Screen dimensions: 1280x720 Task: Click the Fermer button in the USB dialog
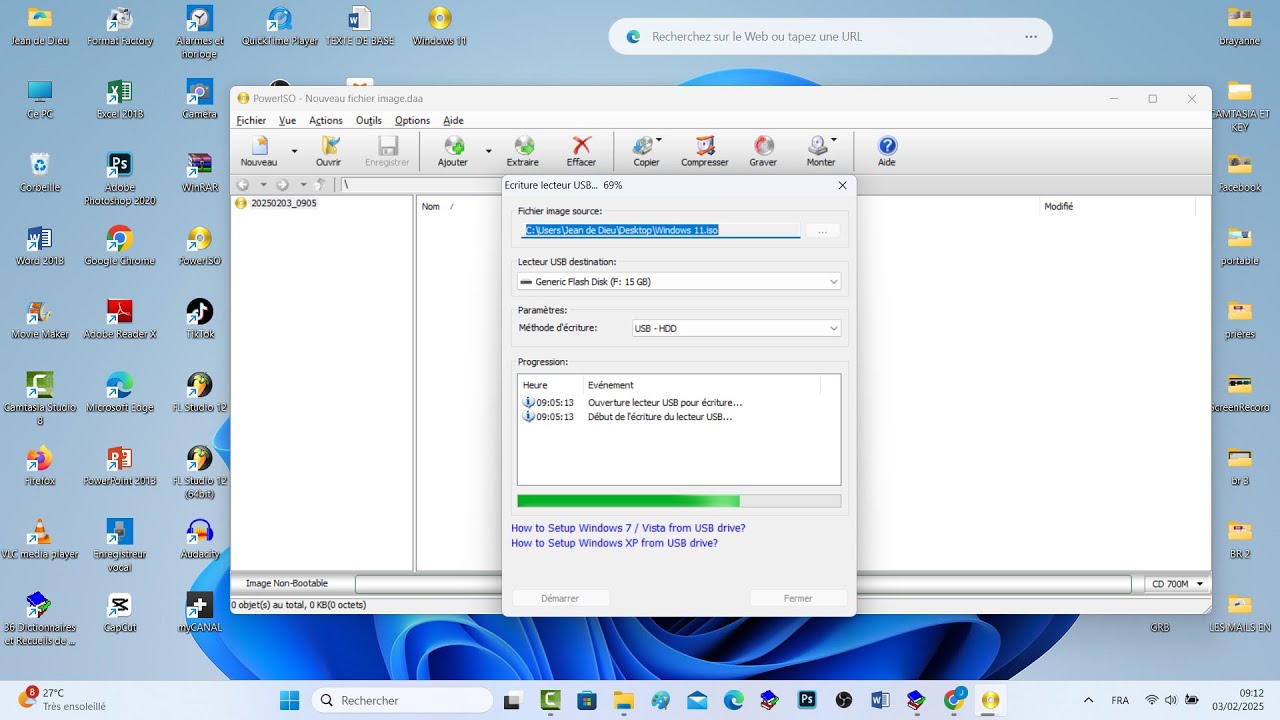pos(798,598)
